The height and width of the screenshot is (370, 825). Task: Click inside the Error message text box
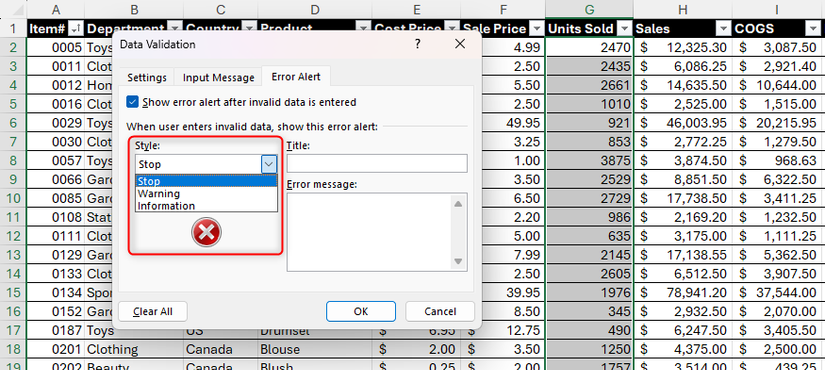coord(368,232)
